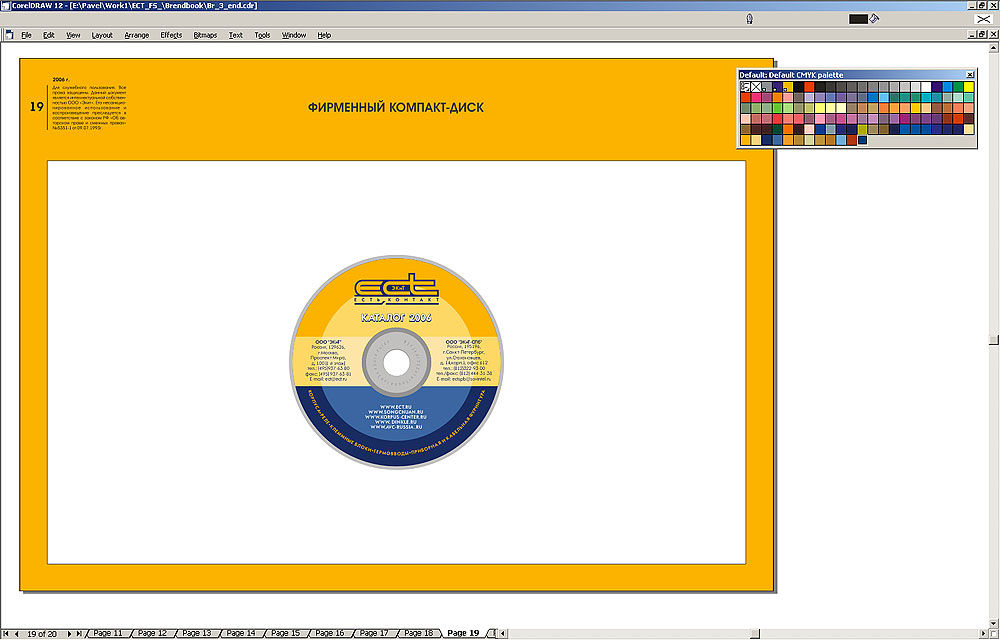Click the '19 of 20' page counter

(x=42, y=634)
